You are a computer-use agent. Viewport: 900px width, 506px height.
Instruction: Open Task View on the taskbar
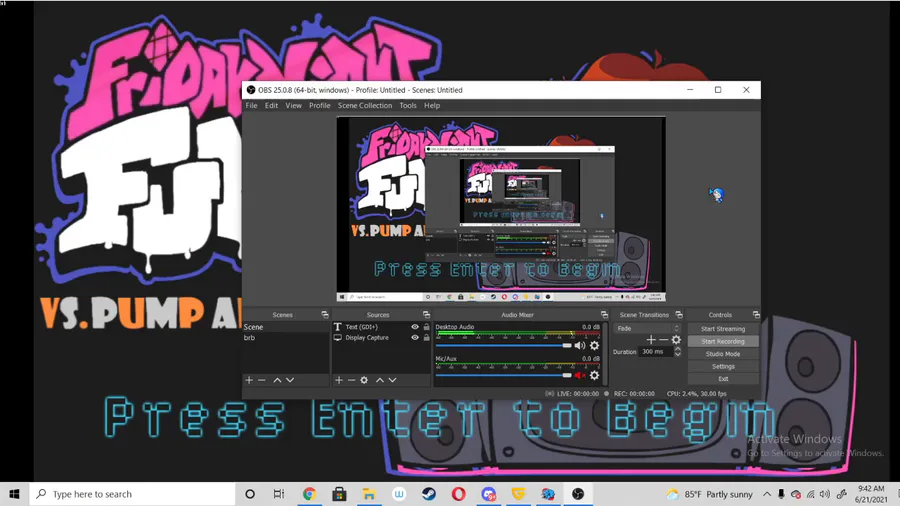point(279,494)
